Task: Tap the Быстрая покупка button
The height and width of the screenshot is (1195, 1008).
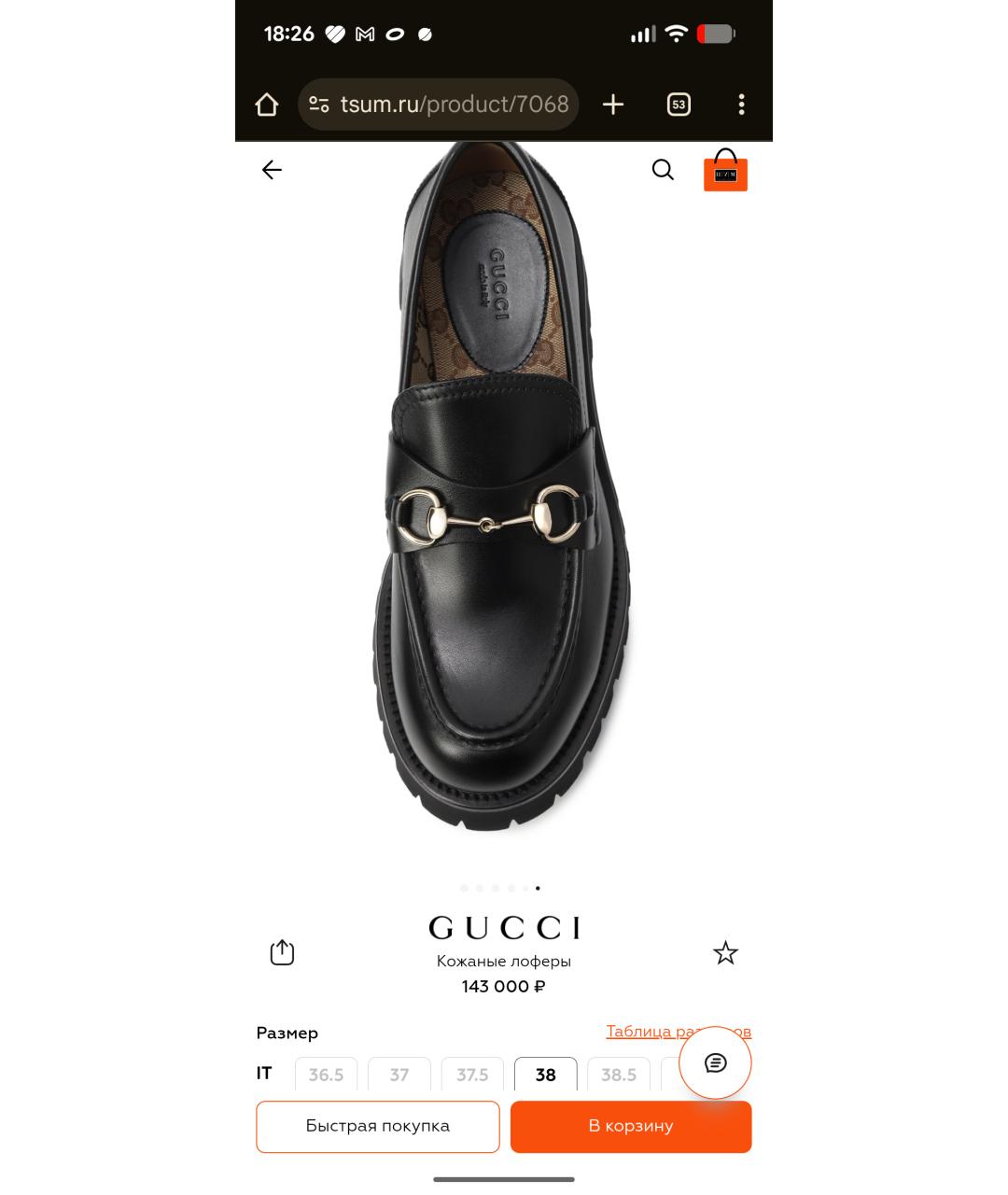Action: point(377,1127)
